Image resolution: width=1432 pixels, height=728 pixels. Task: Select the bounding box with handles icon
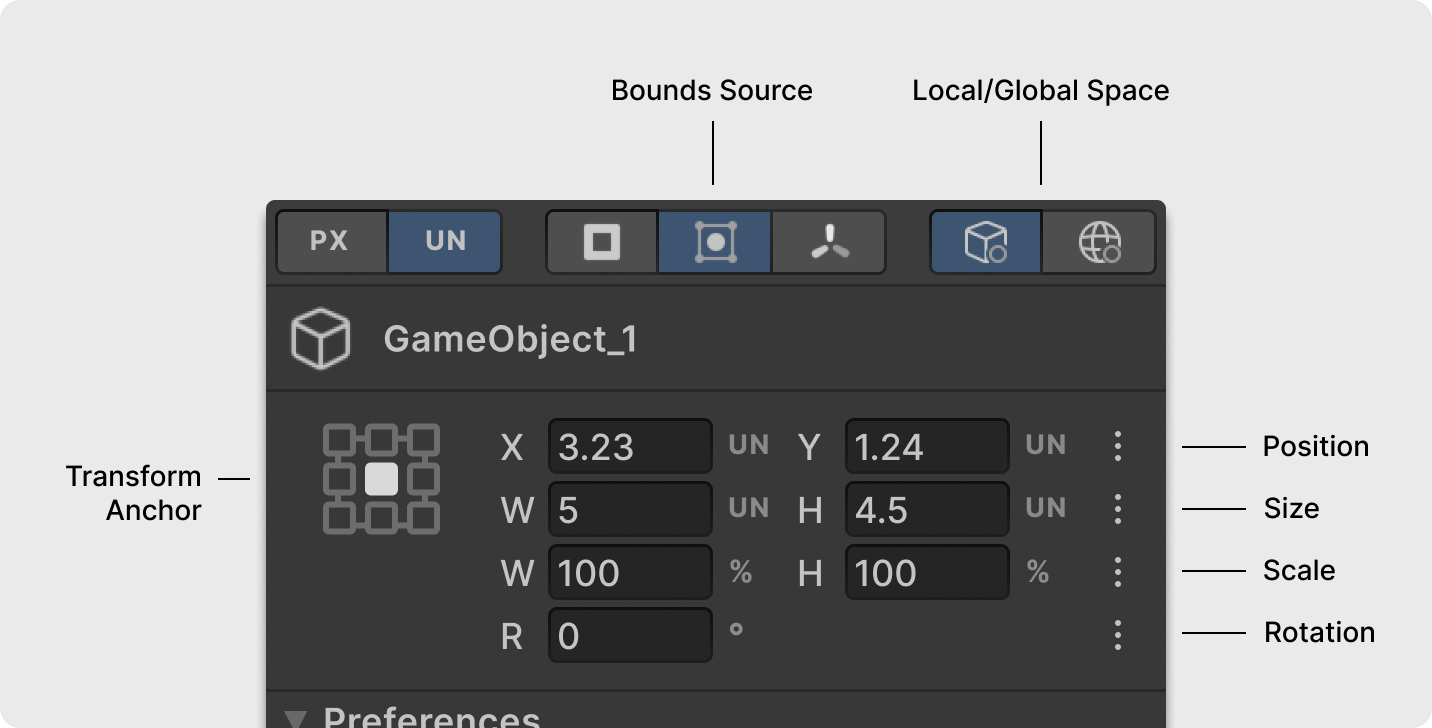(x=715, y=242)
